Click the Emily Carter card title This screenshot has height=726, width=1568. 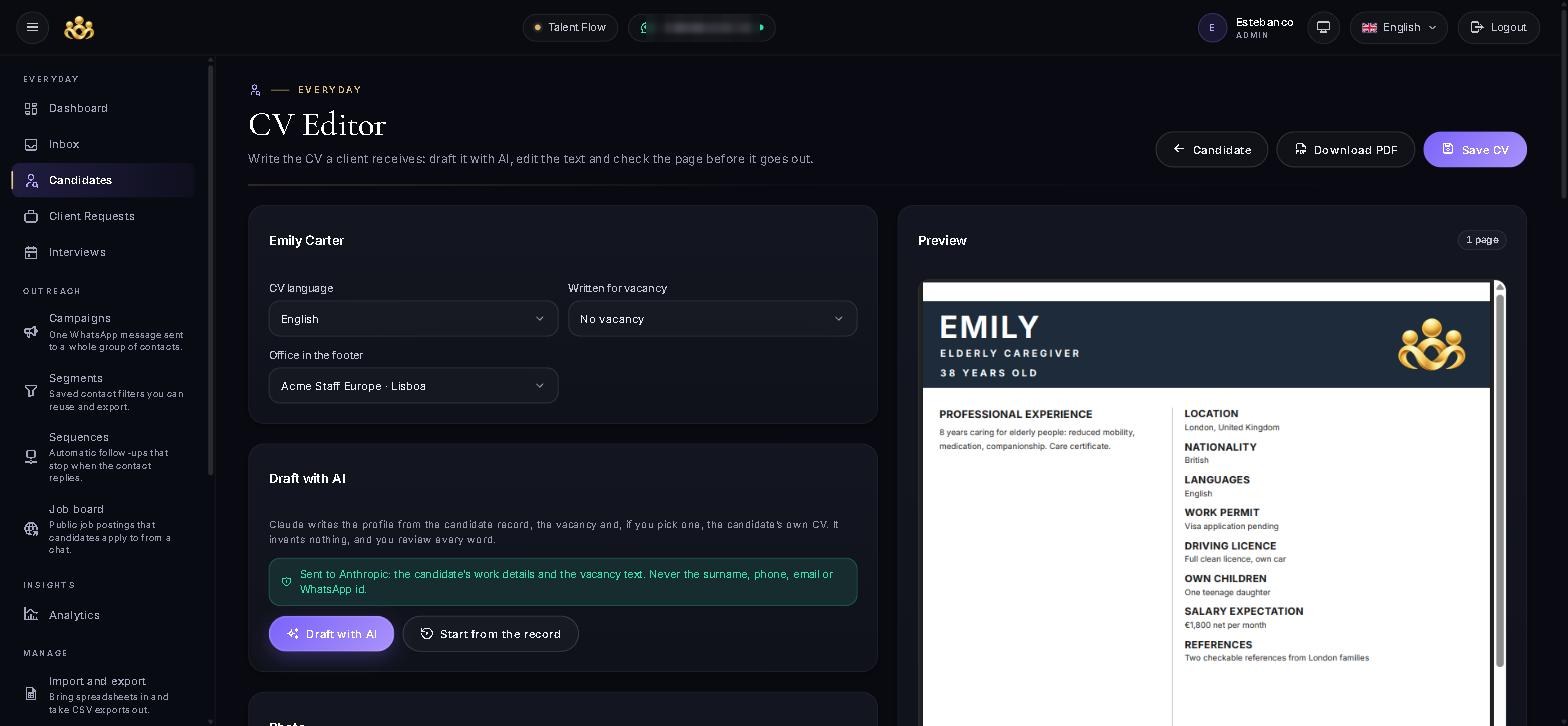[x=306, y=241]
